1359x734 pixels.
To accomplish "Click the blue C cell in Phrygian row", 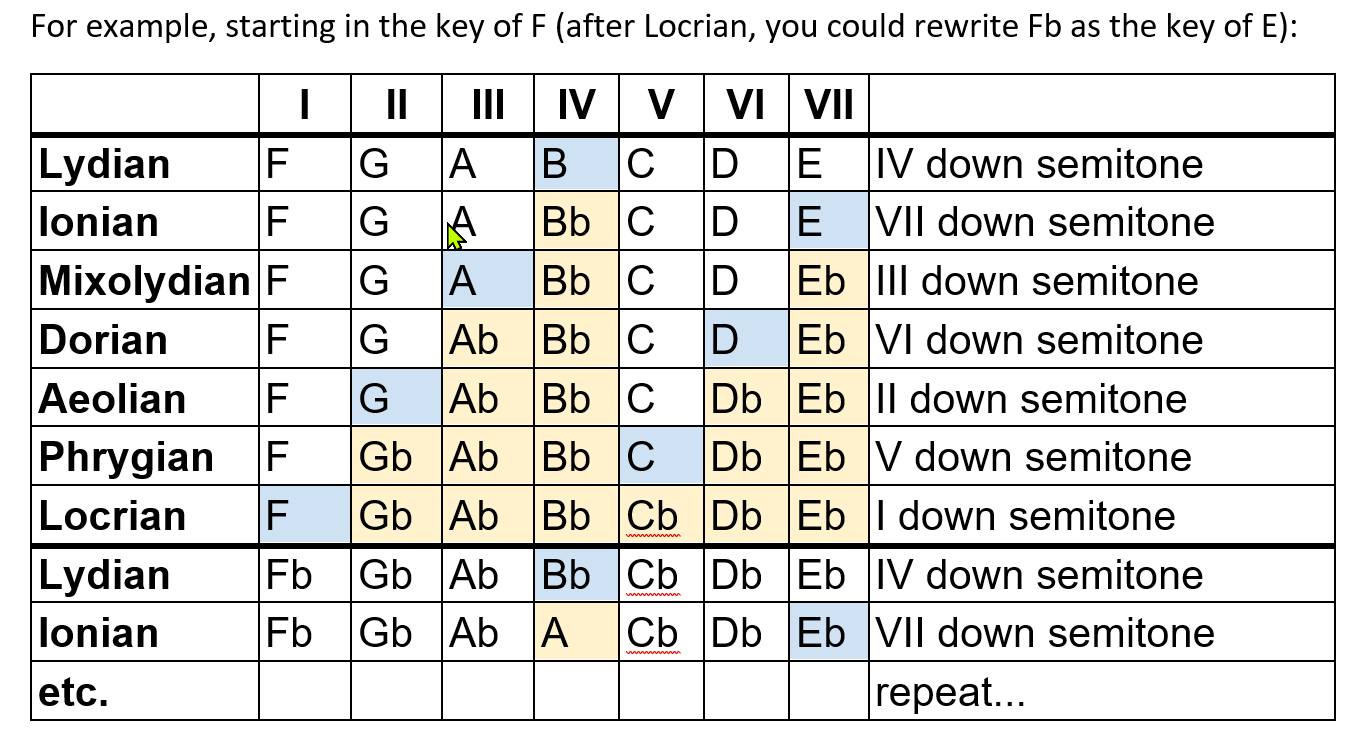I will [x=661, y=457].
